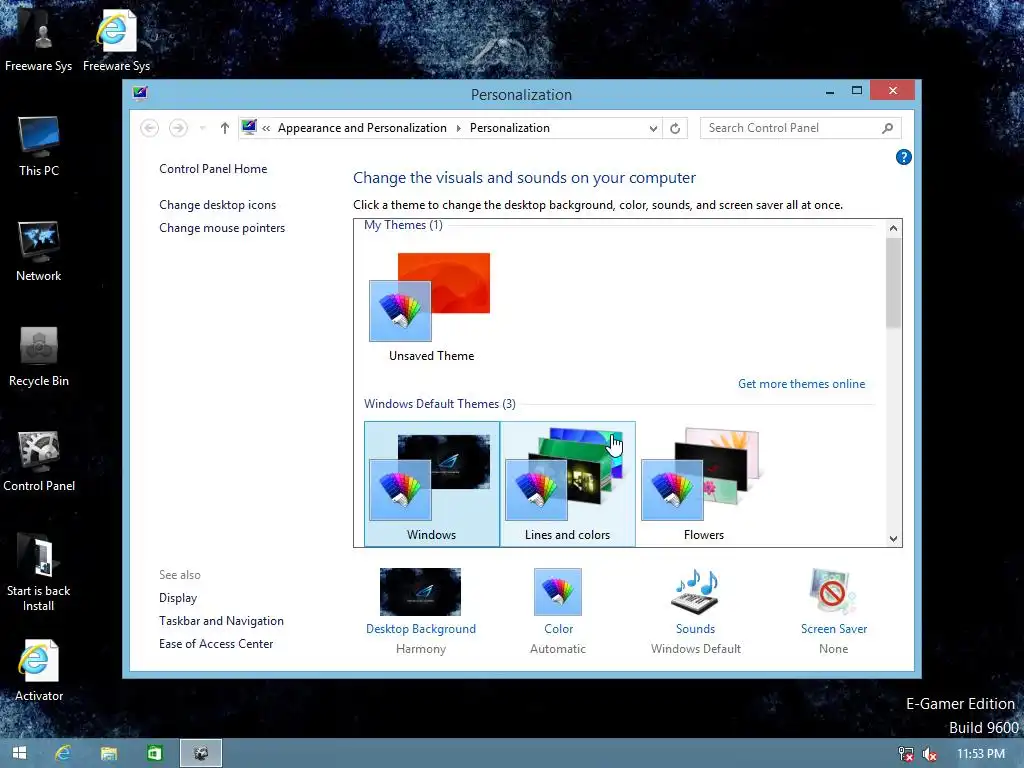Click the Forward navigation arrow
1024x768 pixels.
tap(178, 128)
